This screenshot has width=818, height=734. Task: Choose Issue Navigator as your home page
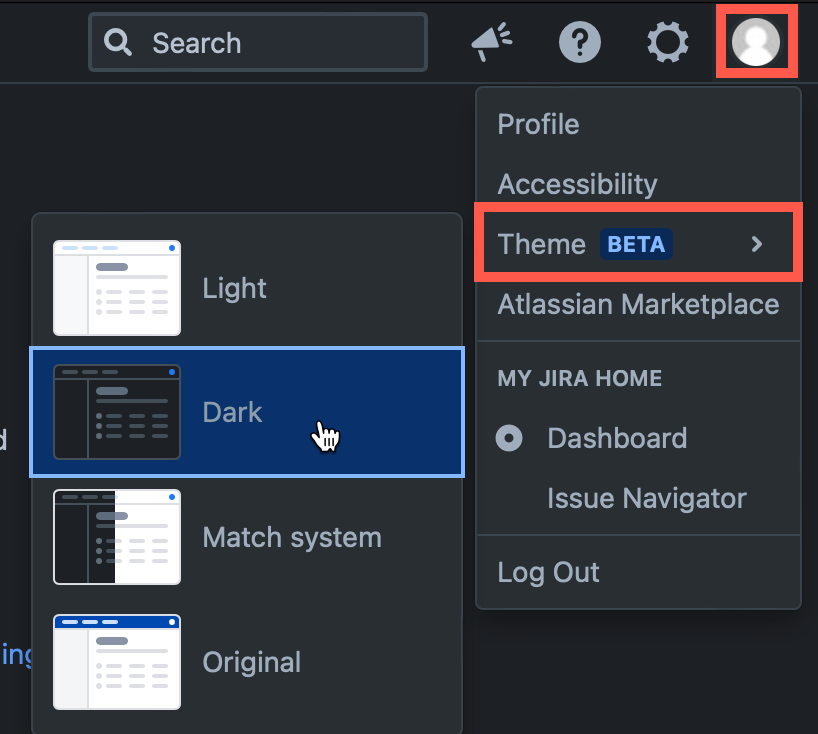click(x=647, y=498)
